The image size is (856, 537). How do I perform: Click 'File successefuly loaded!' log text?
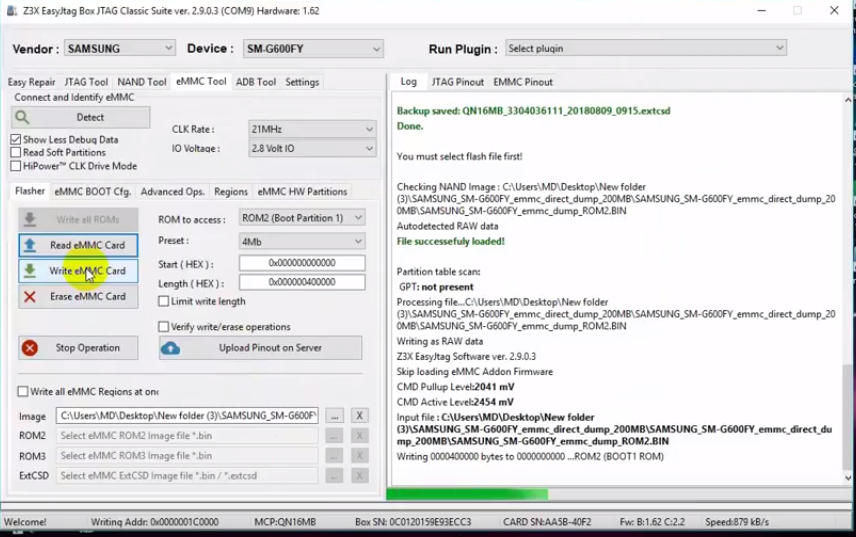(x=450, y=241)
